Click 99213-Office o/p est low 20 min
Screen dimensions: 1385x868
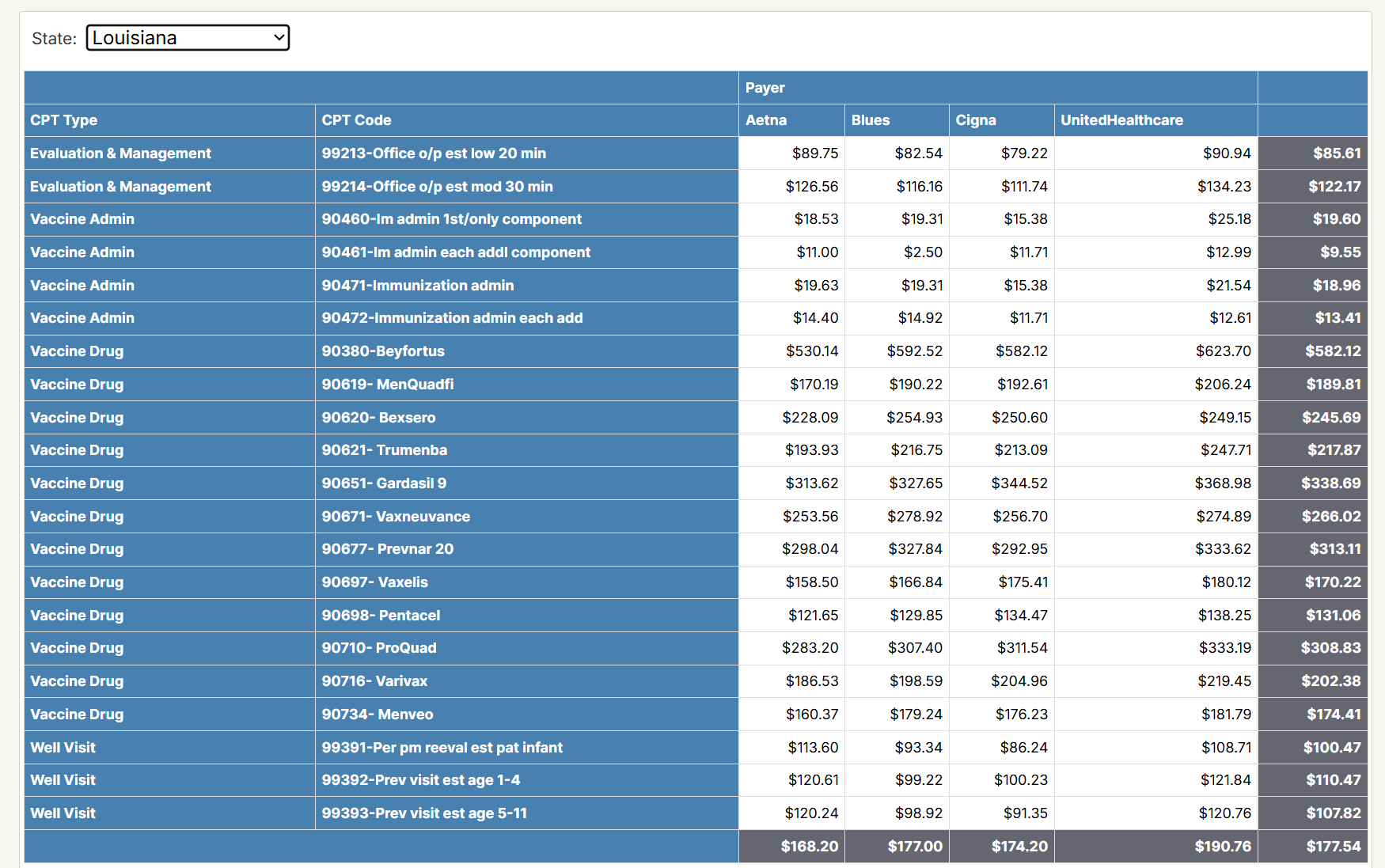527,154
